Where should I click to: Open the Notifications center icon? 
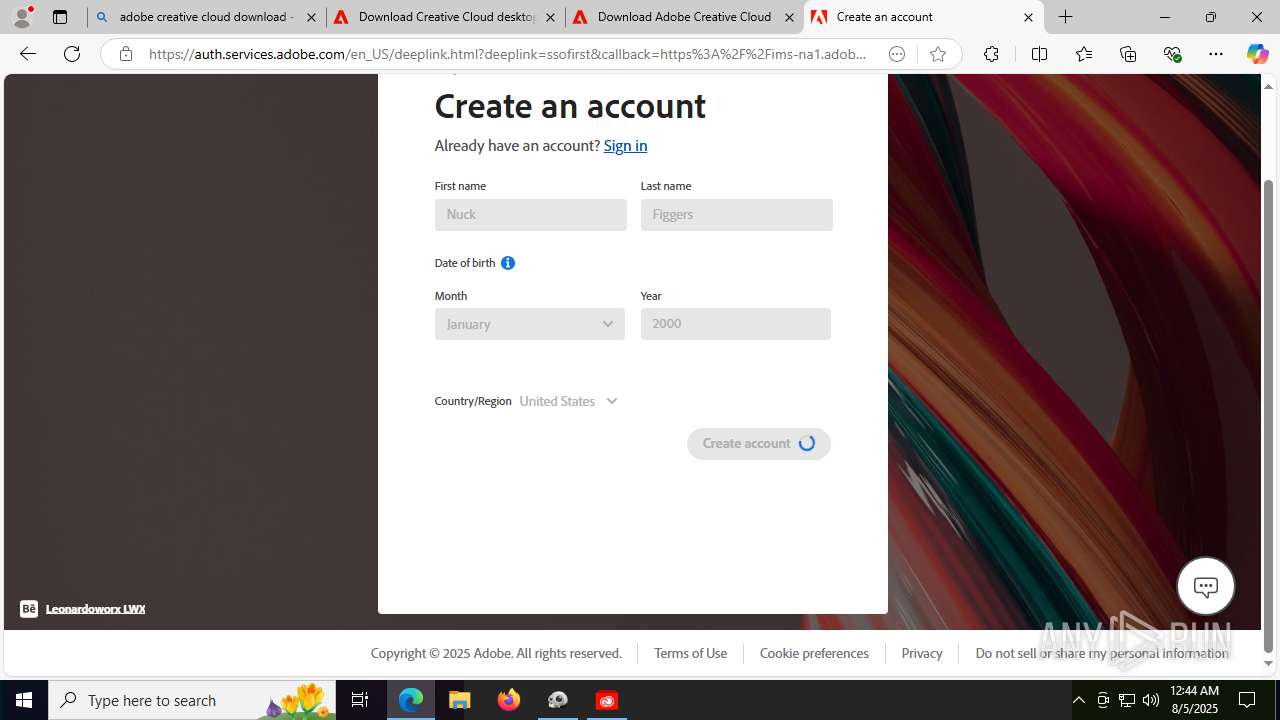pos(1247,700)
